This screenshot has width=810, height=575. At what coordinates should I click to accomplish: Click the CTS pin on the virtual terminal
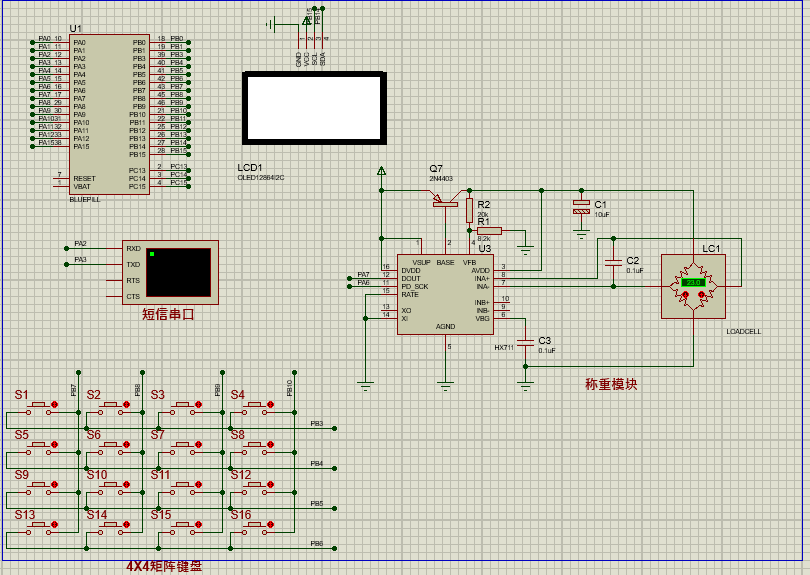(x=133, y=297)
